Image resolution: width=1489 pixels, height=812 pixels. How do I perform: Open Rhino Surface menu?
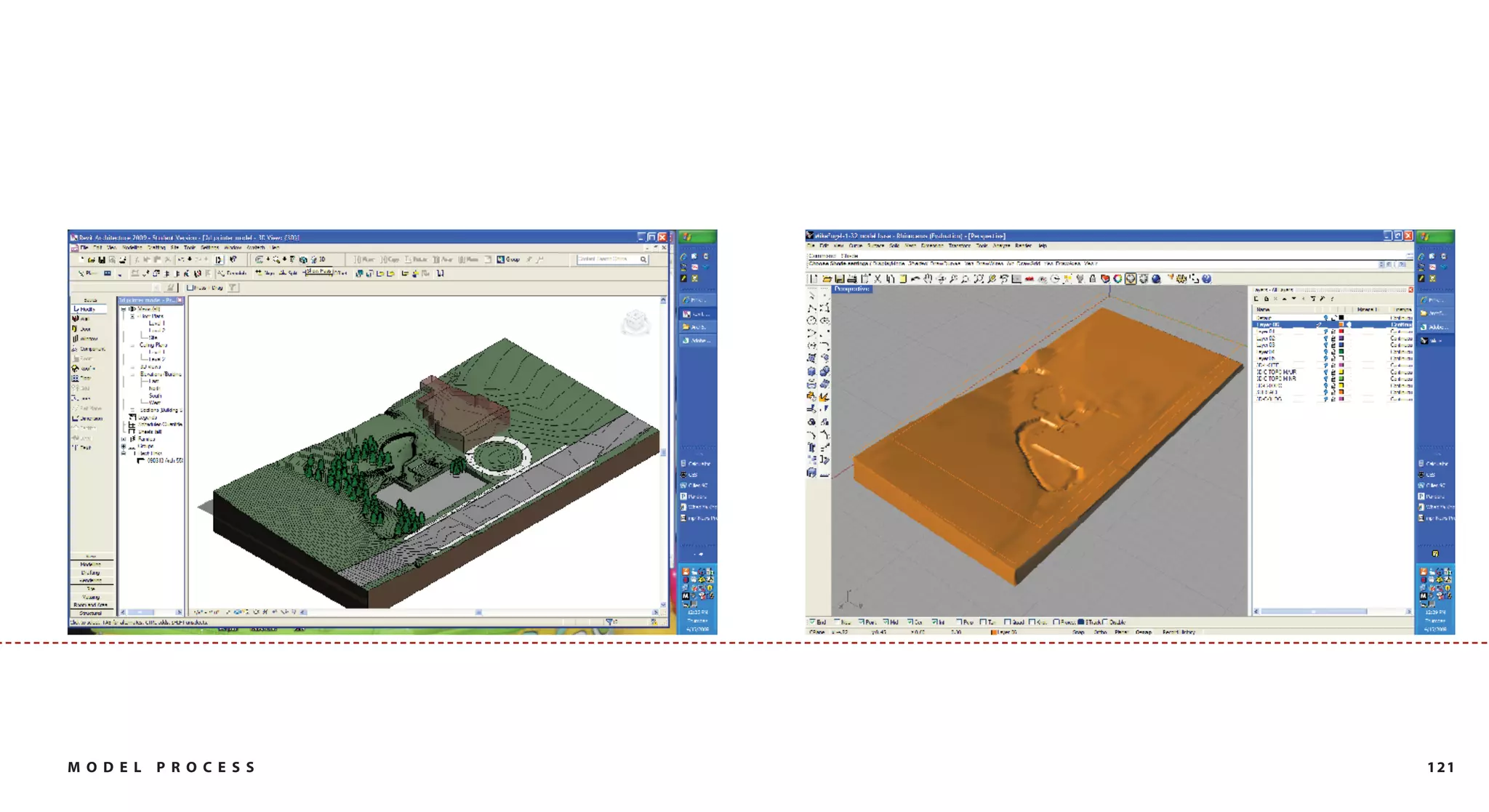[x=875, y=246]
